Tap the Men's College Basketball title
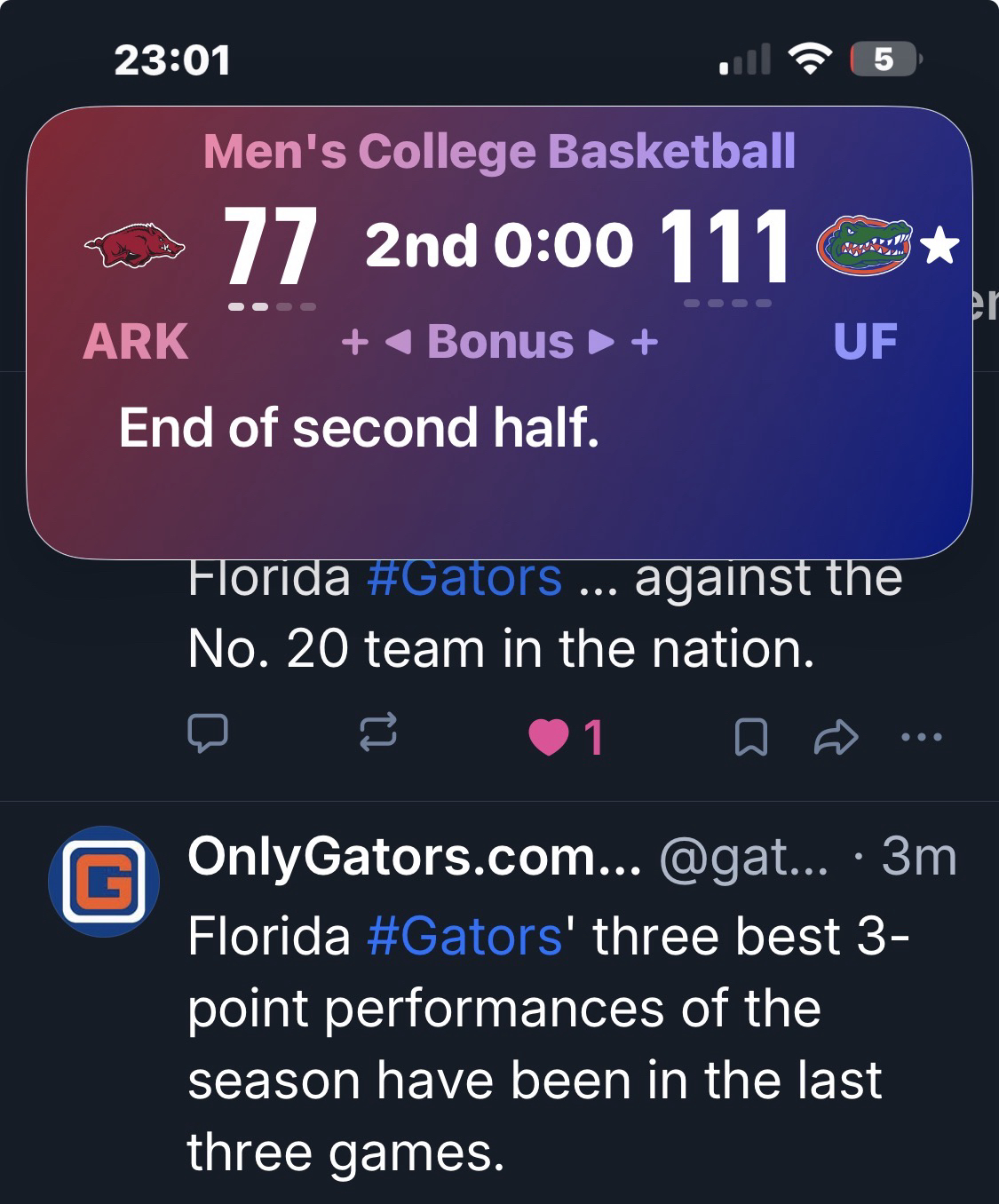999x1204 pixels. click(x=499, y=151)
